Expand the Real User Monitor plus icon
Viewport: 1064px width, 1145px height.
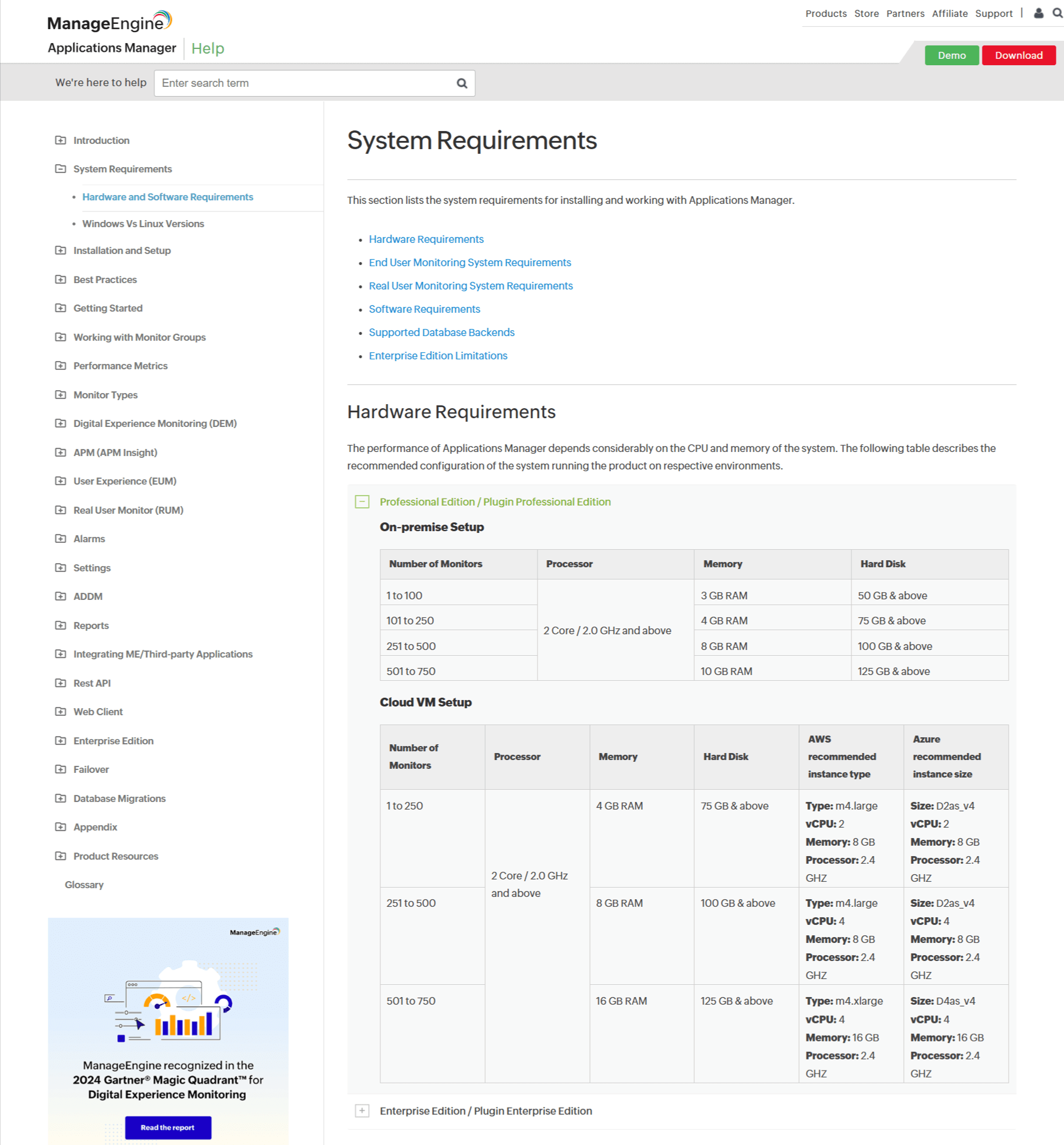61,510
